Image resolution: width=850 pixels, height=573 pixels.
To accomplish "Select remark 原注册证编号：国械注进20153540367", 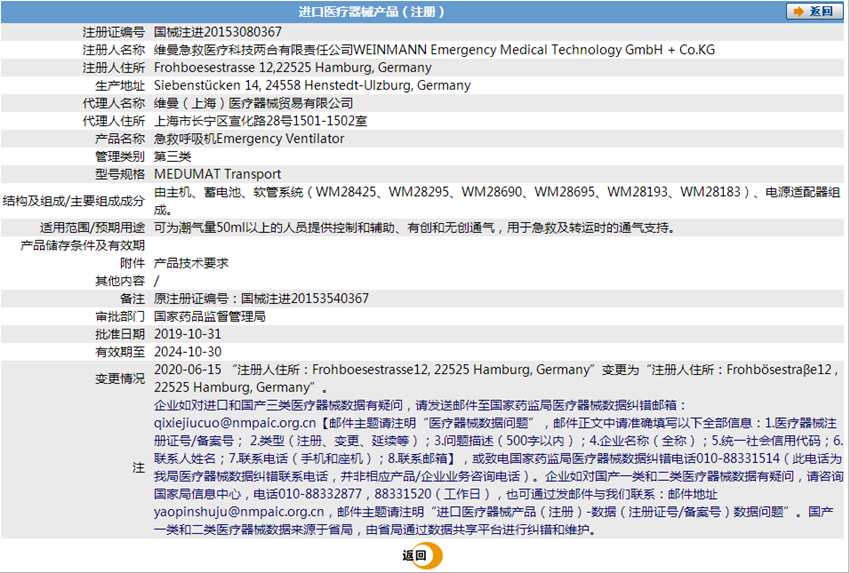I will pos(261,299).
